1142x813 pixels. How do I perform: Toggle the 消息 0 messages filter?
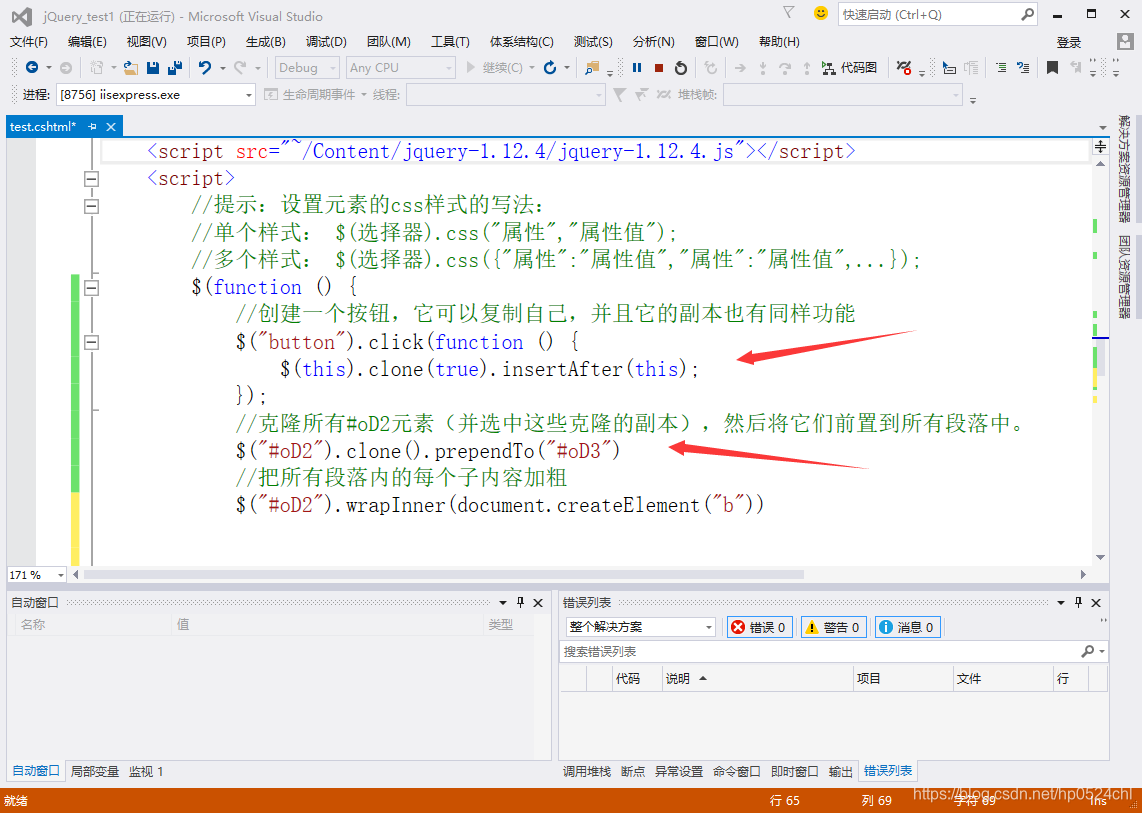tap(907, 627)
